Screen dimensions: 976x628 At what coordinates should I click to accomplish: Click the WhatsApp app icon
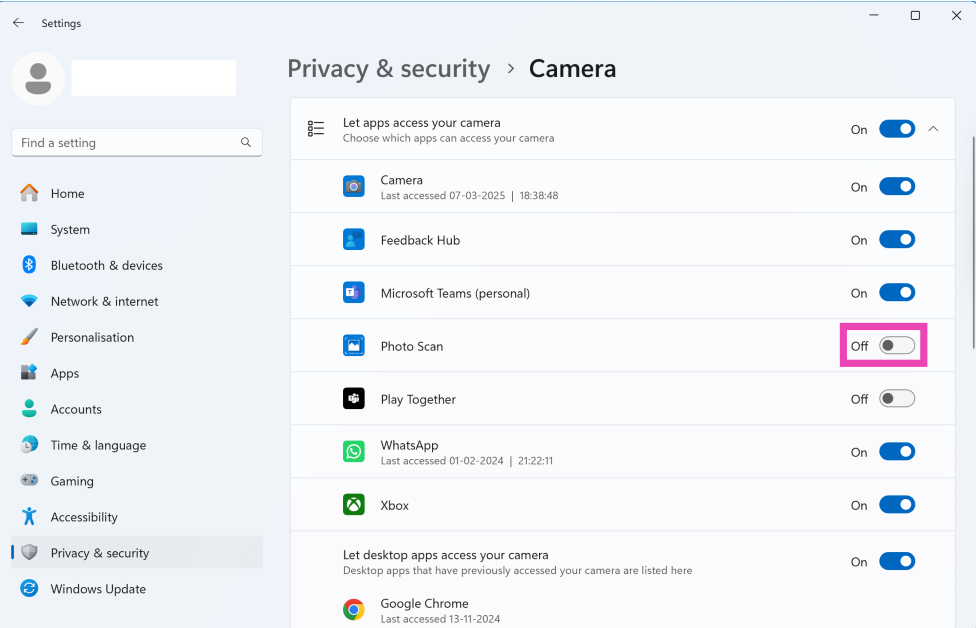pyautogui.click(x=354, y=452)
